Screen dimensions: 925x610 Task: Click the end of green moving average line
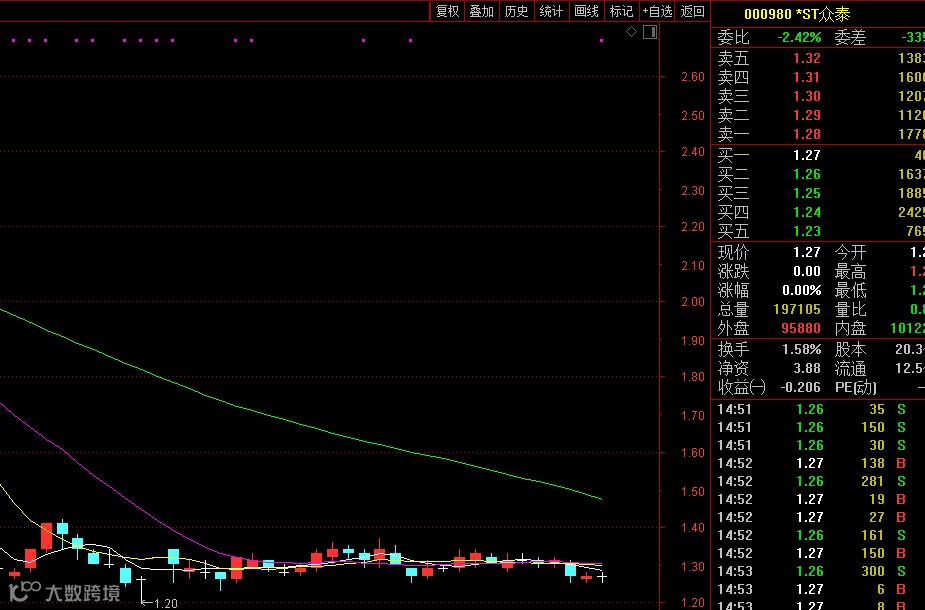coord(601,499)
